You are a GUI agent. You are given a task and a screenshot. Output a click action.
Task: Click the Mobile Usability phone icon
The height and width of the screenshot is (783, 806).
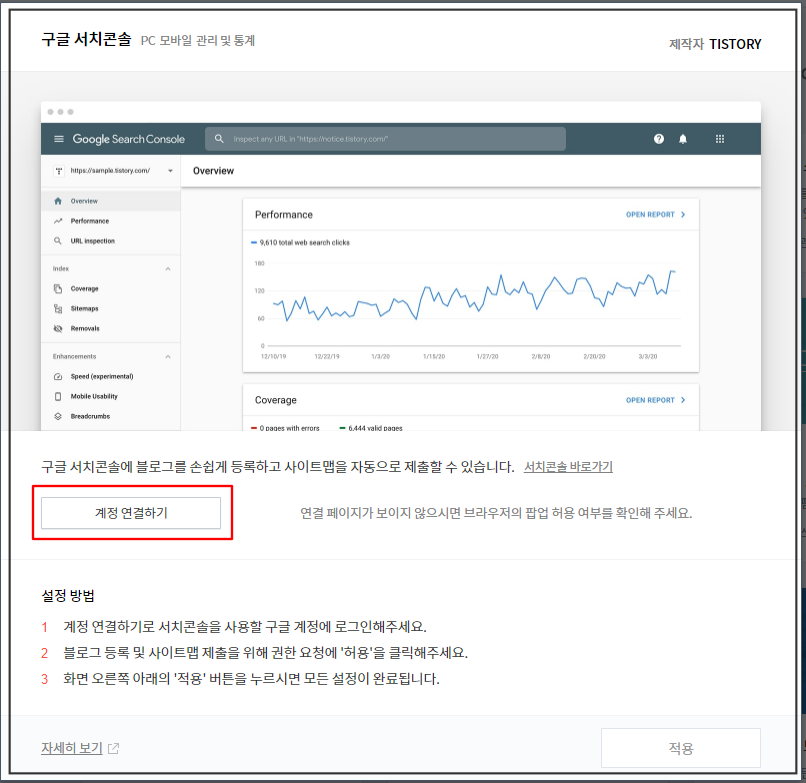pos(58,396)
